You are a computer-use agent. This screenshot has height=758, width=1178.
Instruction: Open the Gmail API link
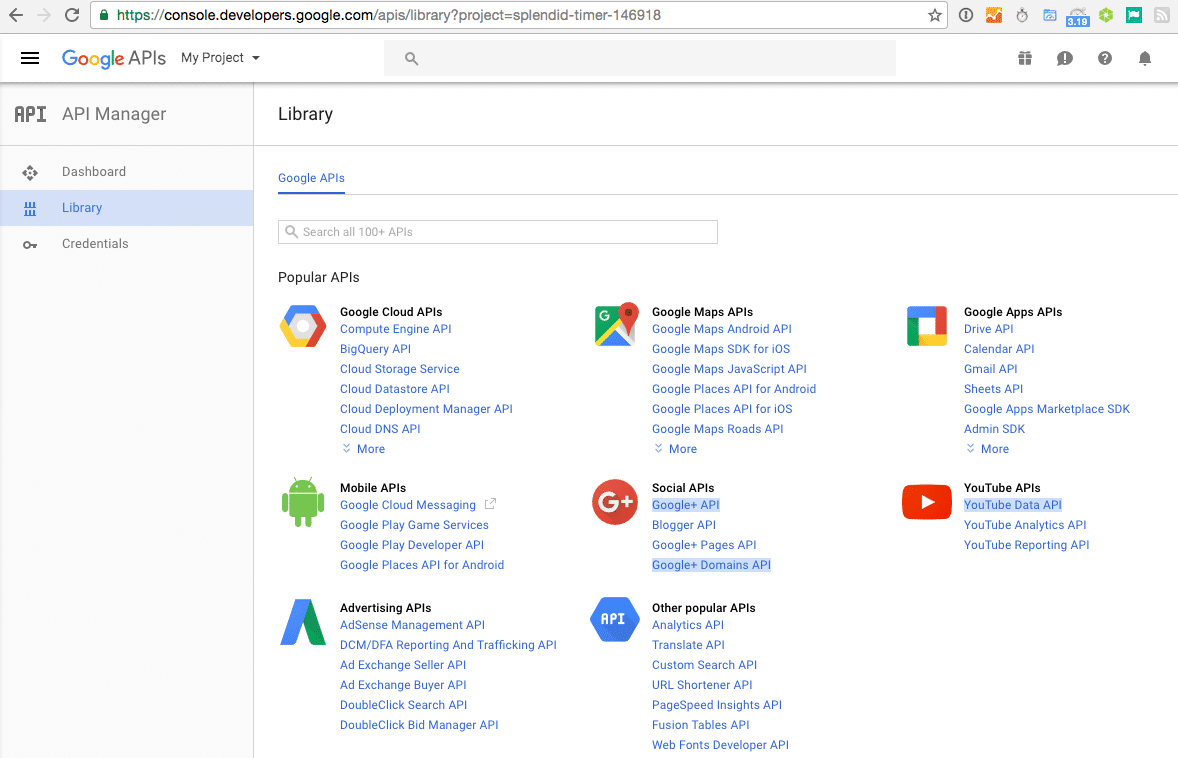[990, 369]
